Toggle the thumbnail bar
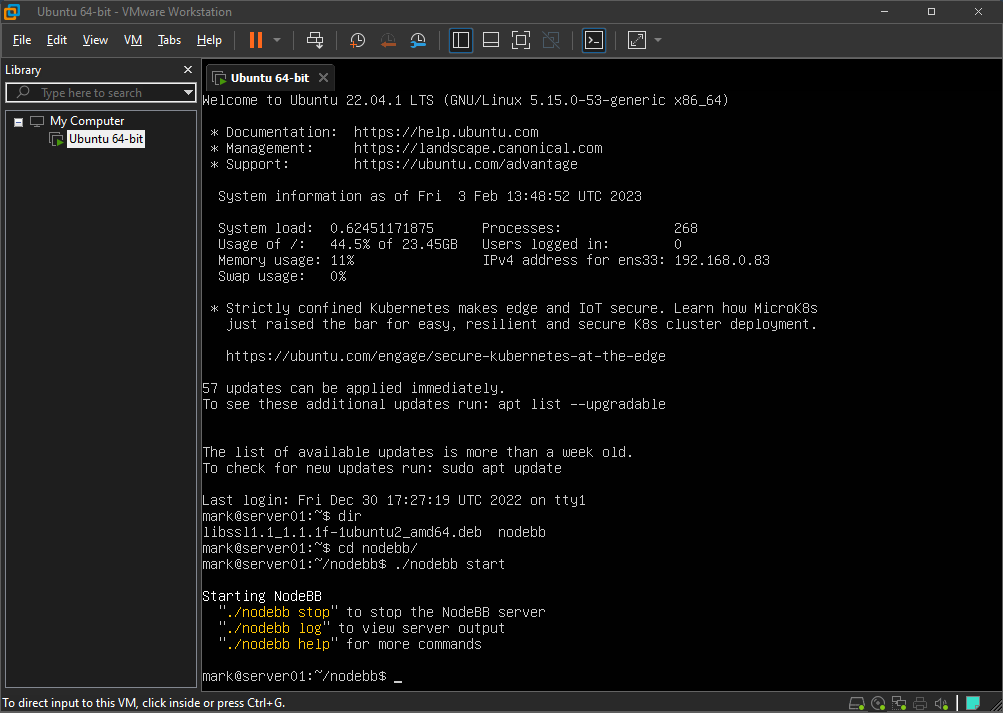This screenshot has width=1003, height=713. (490, 40)
